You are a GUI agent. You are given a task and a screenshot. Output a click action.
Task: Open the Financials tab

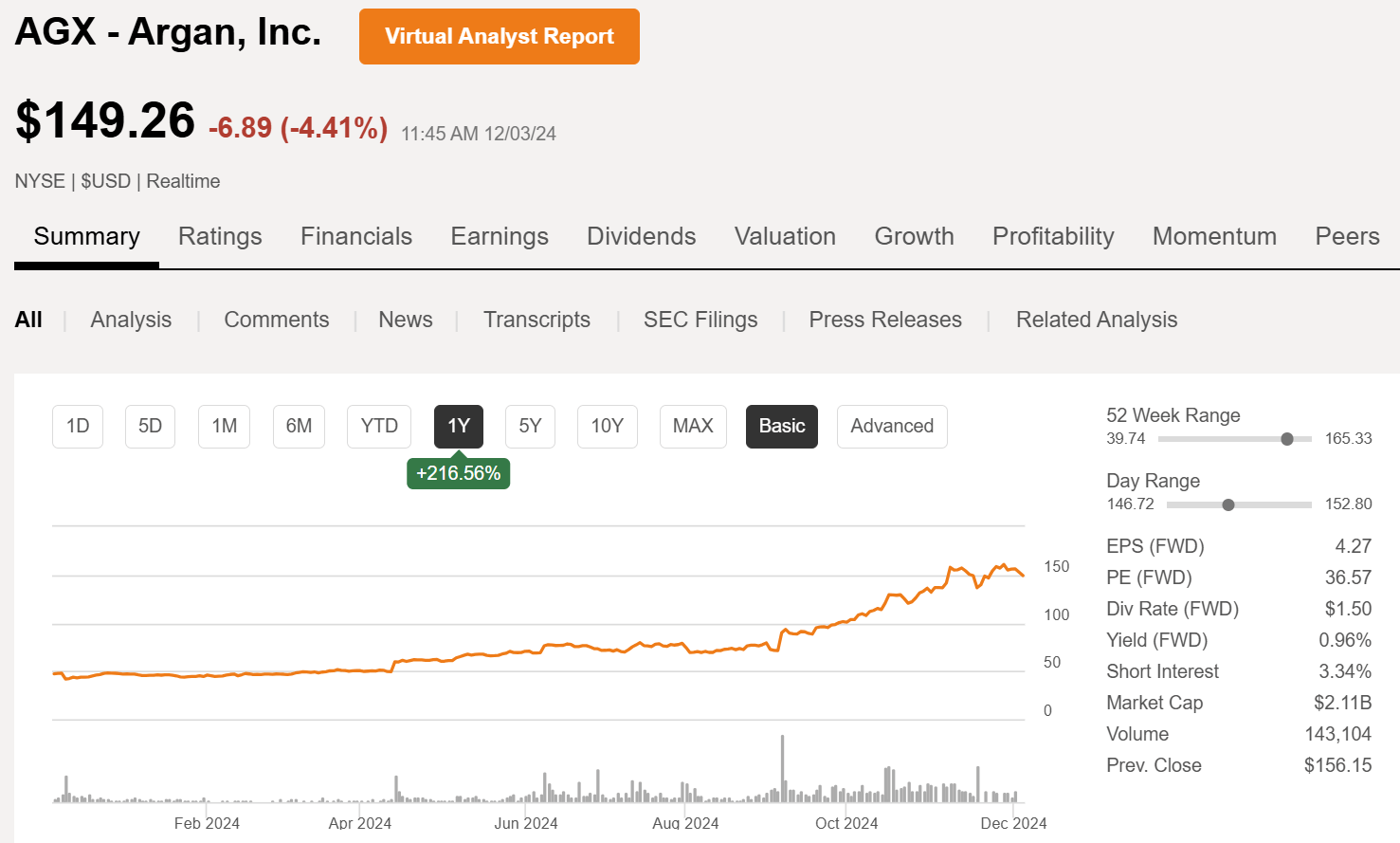tap(356, 236)
